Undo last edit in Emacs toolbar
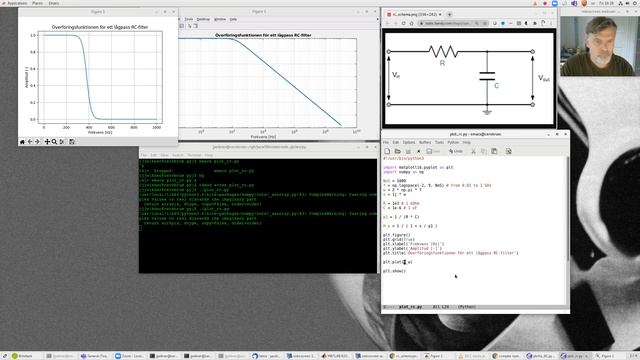The image size is (640, 360). (x=456, y=151)
